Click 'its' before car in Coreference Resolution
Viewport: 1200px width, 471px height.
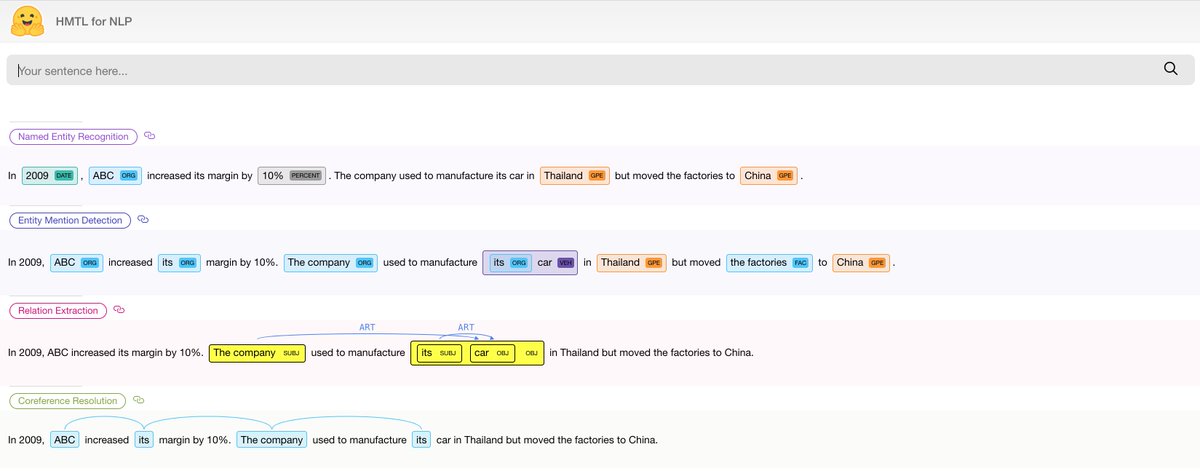(x=422, y=440)
